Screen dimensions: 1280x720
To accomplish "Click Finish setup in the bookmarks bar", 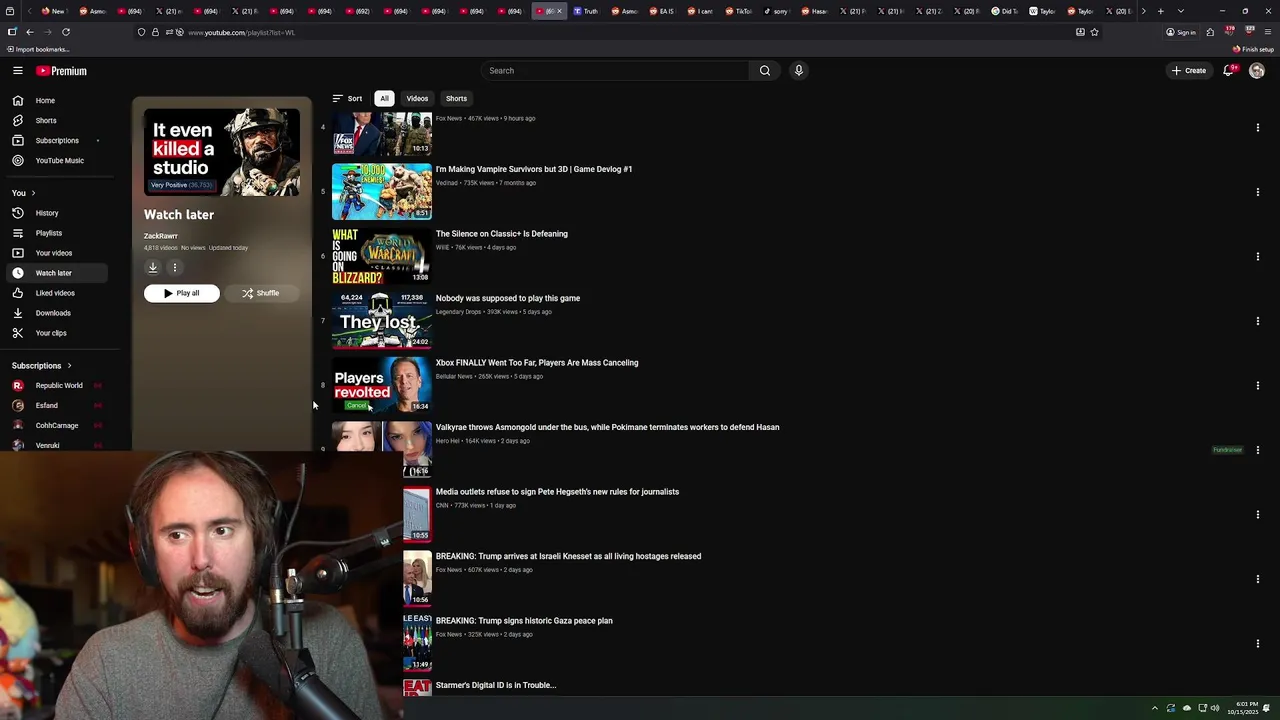I will 1253,49.
